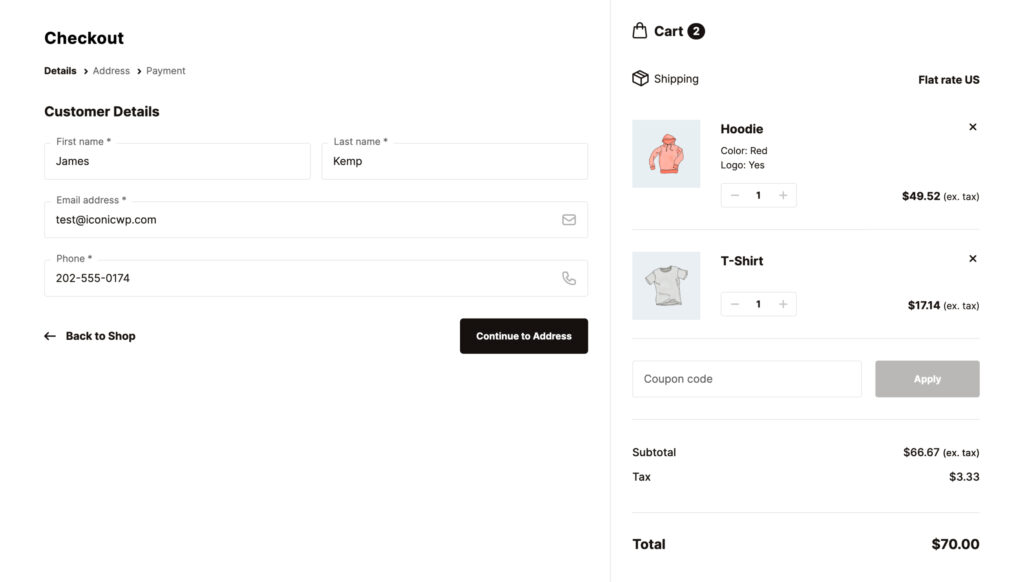Click the Hoodie product thumbnail
The image size is (1024, 582).
coord(666,153)
